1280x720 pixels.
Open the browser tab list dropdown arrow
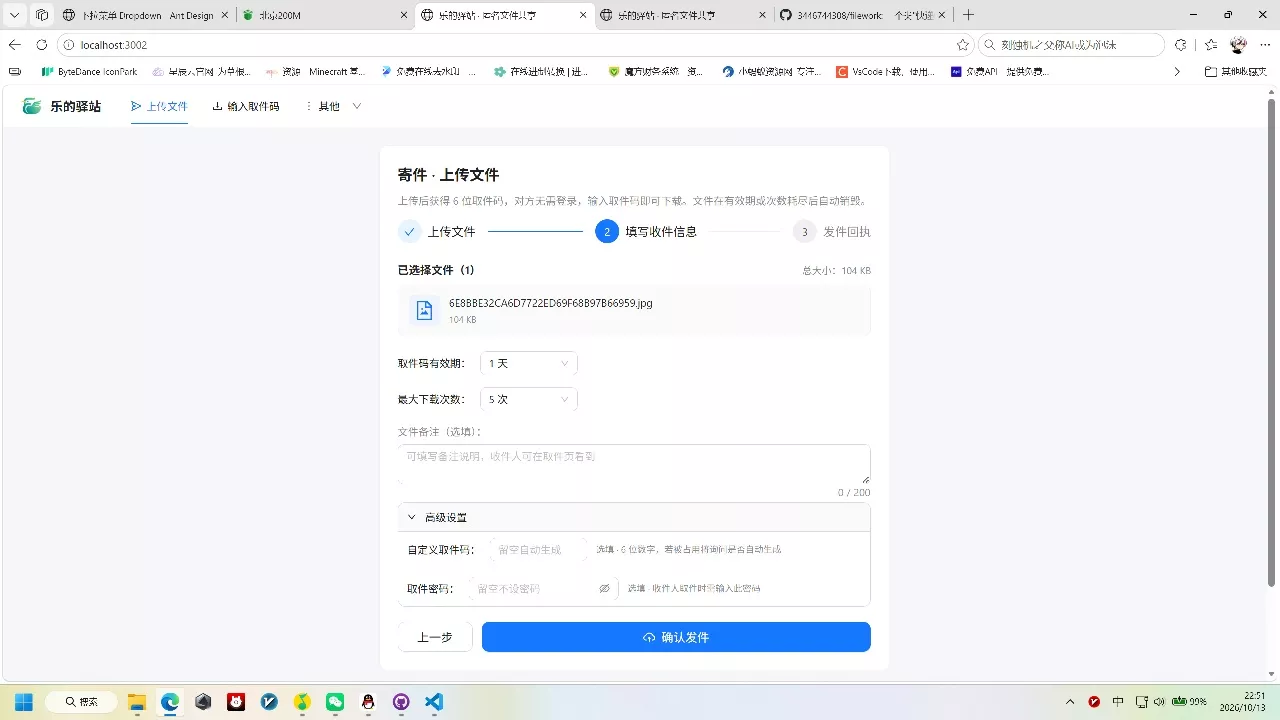pos(15,15)
